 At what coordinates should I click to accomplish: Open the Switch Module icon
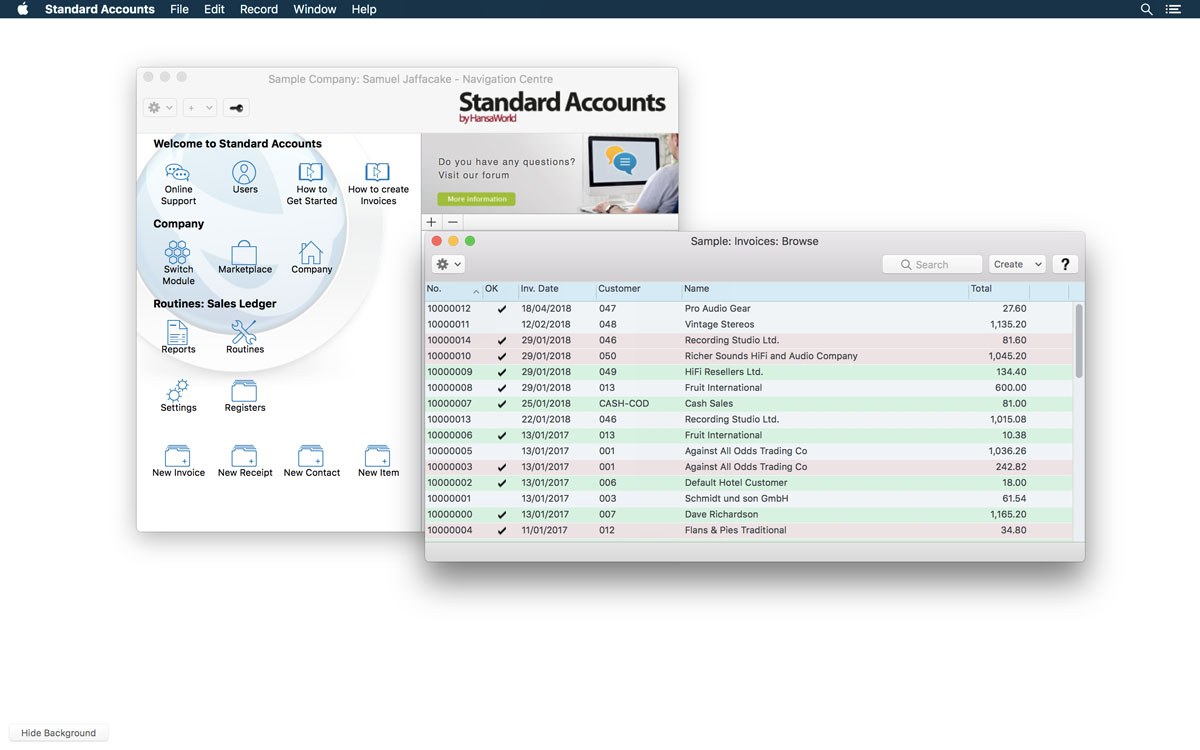tap(178, 252)
